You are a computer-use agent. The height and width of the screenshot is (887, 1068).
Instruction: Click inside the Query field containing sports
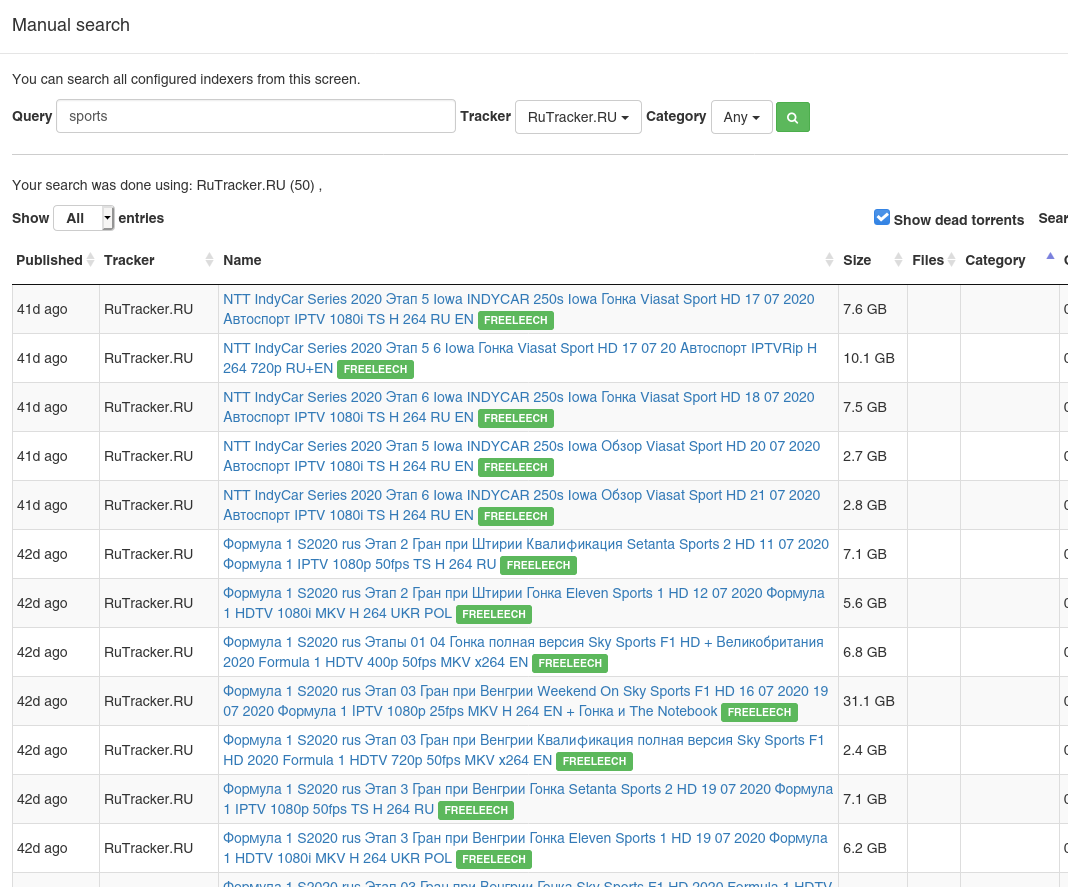(x=255, y=116)
